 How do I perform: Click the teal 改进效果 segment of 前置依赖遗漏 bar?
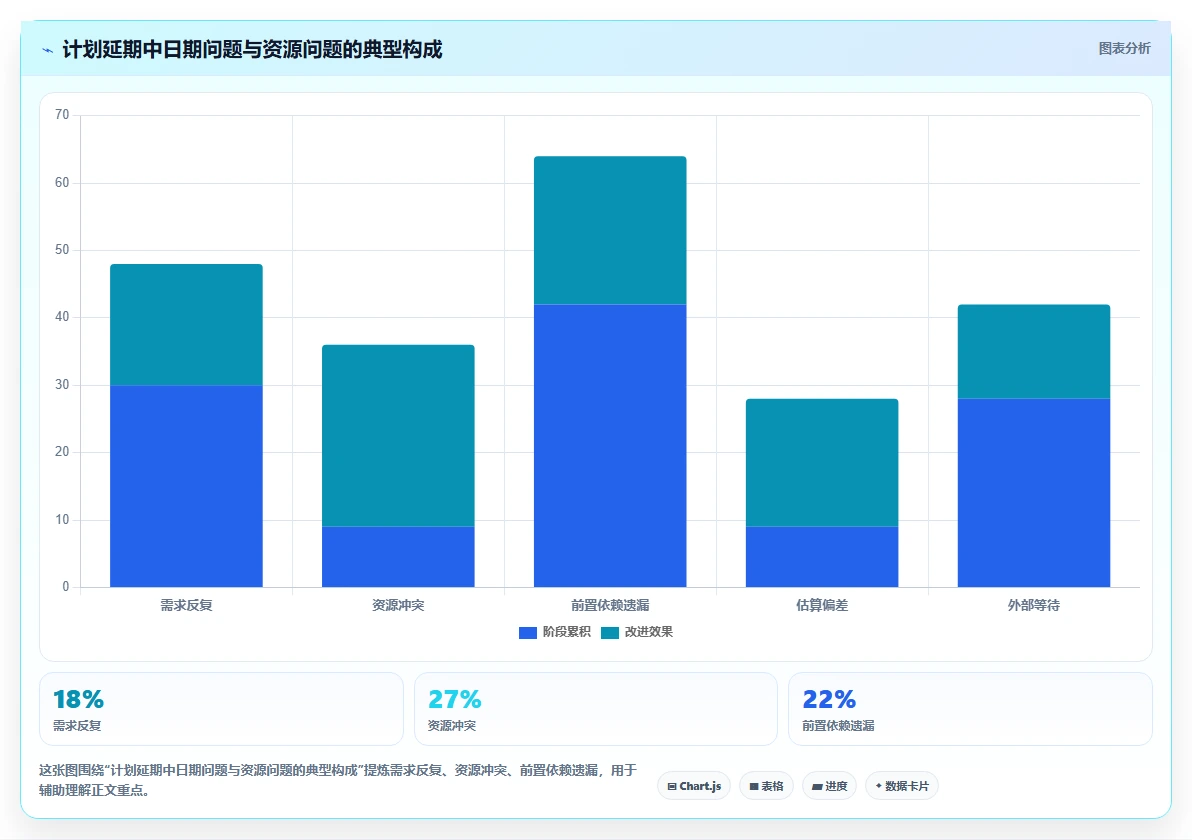click(610, 230)
